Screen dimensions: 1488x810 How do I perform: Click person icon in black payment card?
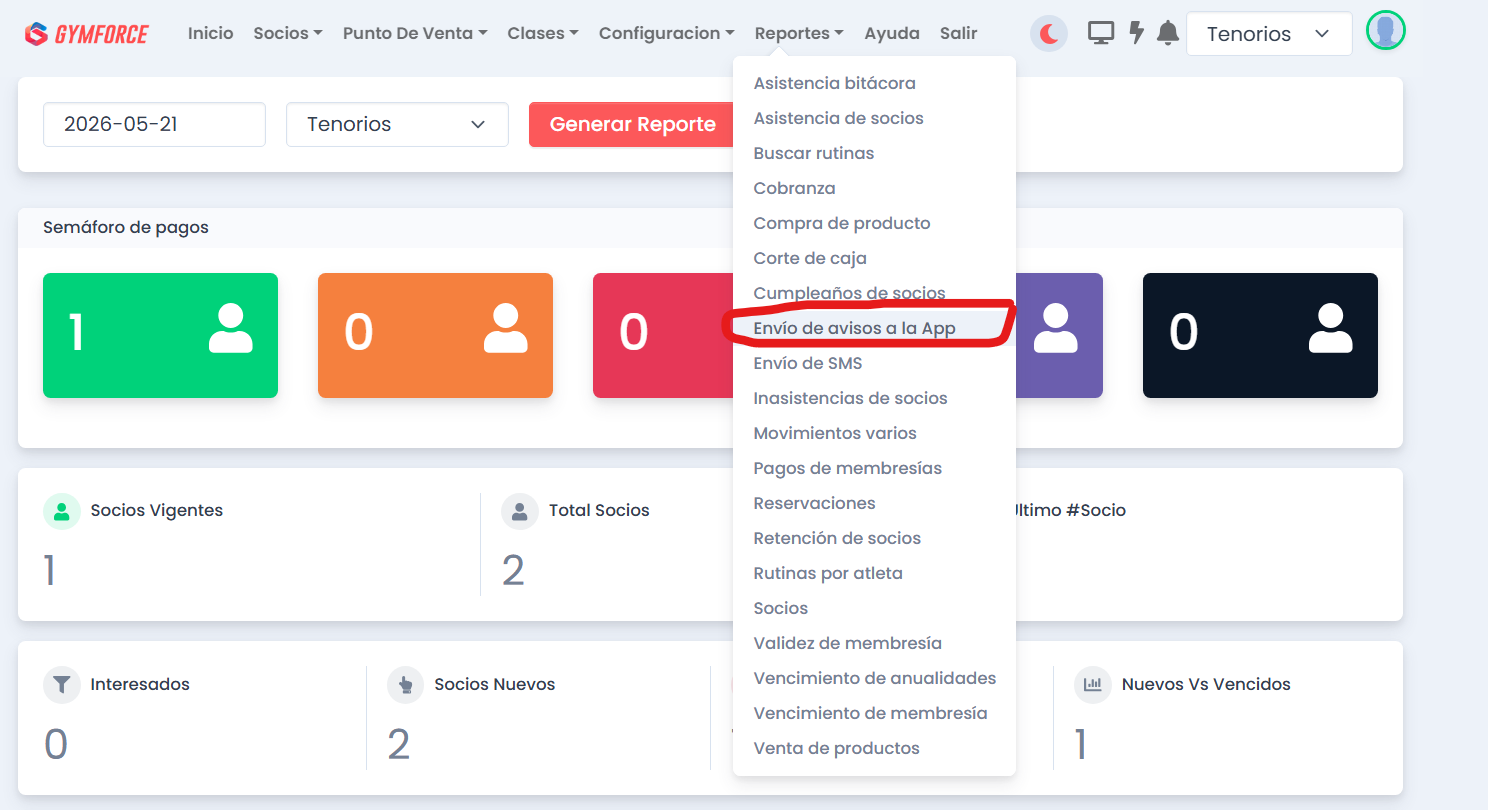coord(1331,329)
